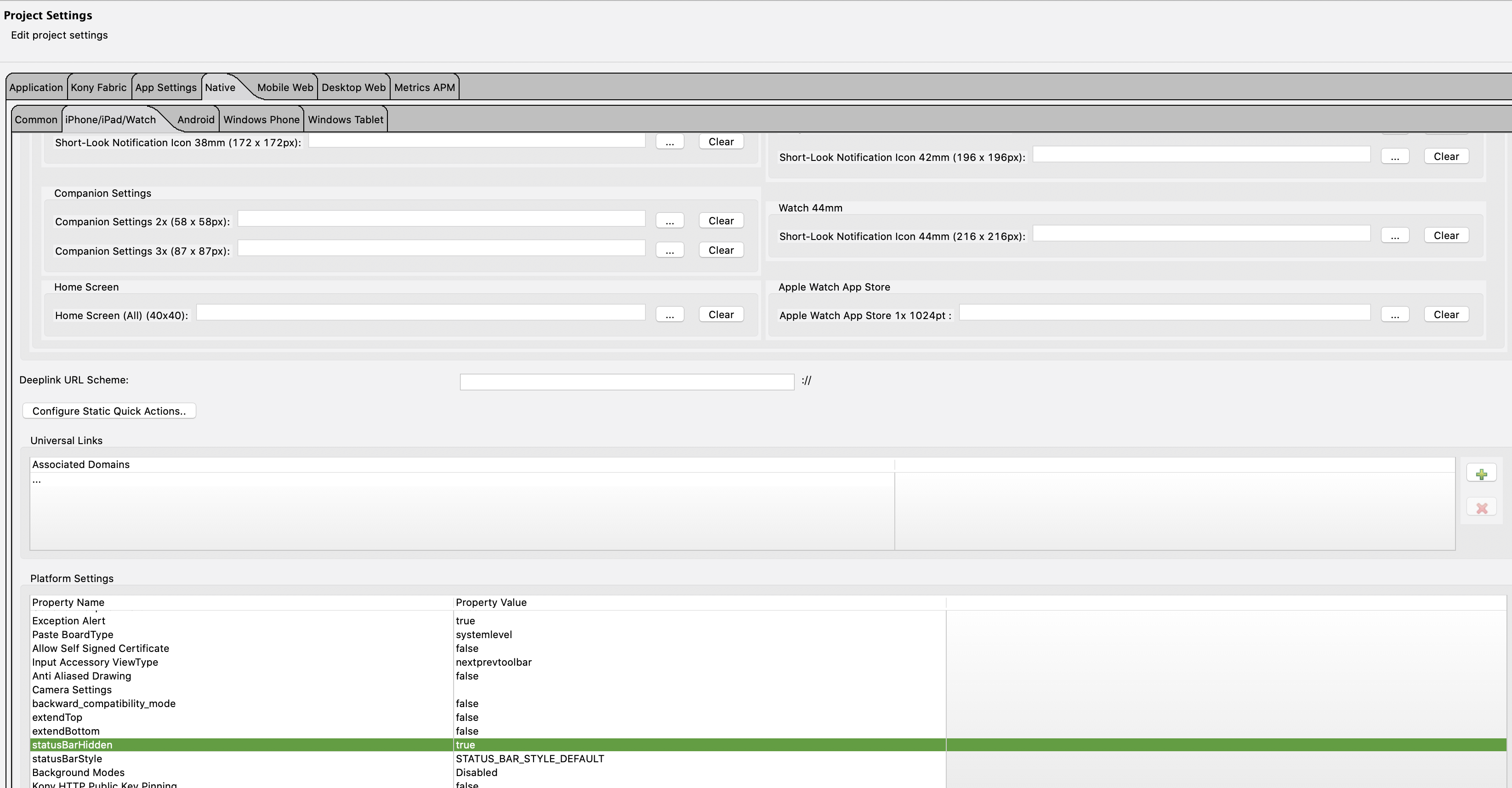This screenshot has width=1512, height=788.
Task: Browse for Companion Settings 3x icon
Action: coord(669,251)
